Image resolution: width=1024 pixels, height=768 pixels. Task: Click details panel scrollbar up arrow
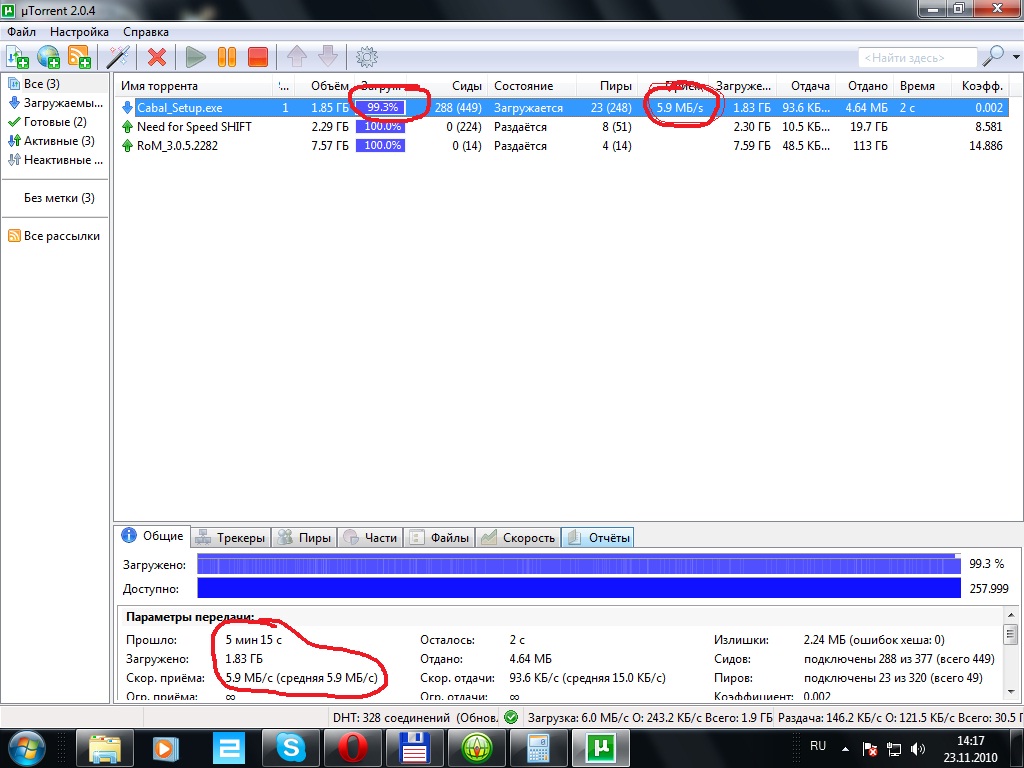[x=1011, y=615]
